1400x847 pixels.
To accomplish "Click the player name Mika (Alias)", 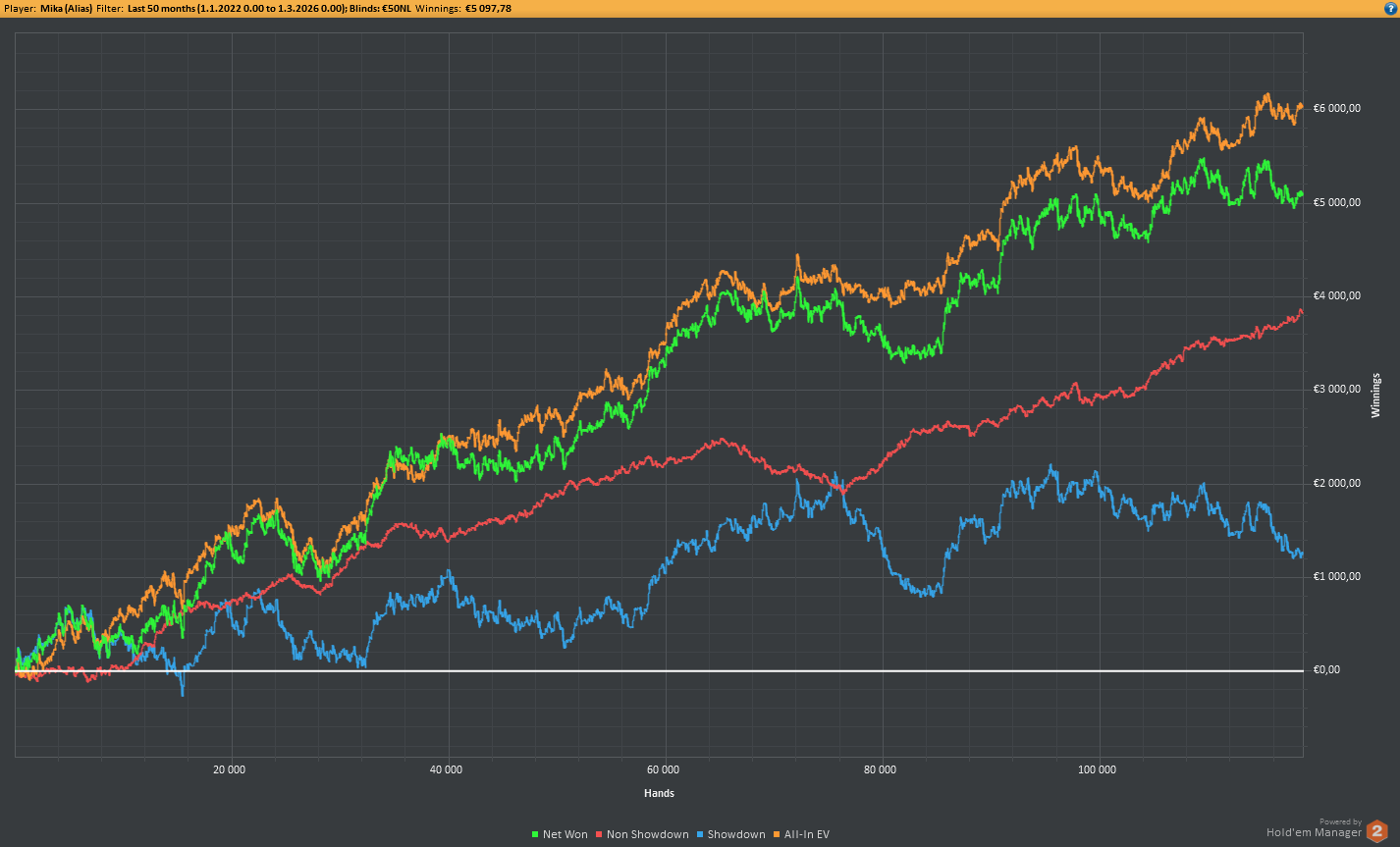I will (x=67, y=8).
